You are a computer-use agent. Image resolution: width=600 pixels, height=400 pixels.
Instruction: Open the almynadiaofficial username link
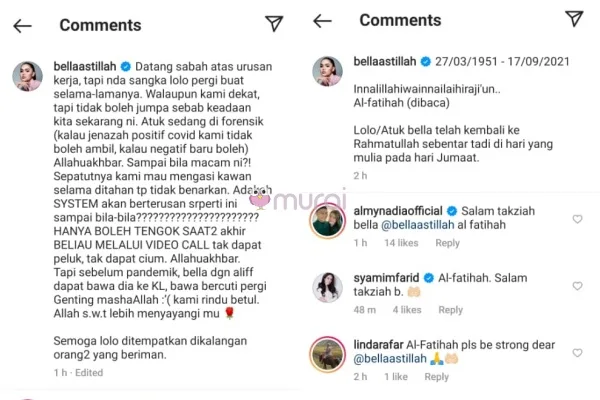398,211
